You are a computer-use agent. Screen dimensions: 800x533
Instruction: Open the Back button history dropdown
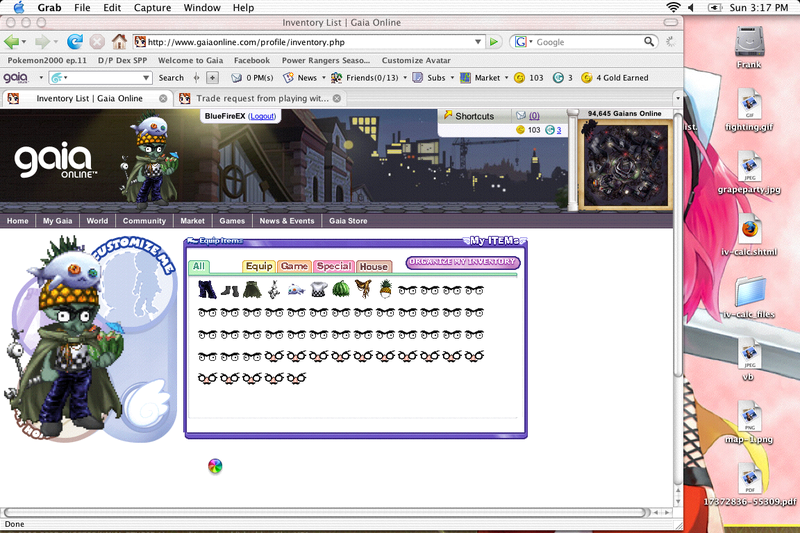coord(24,42)
